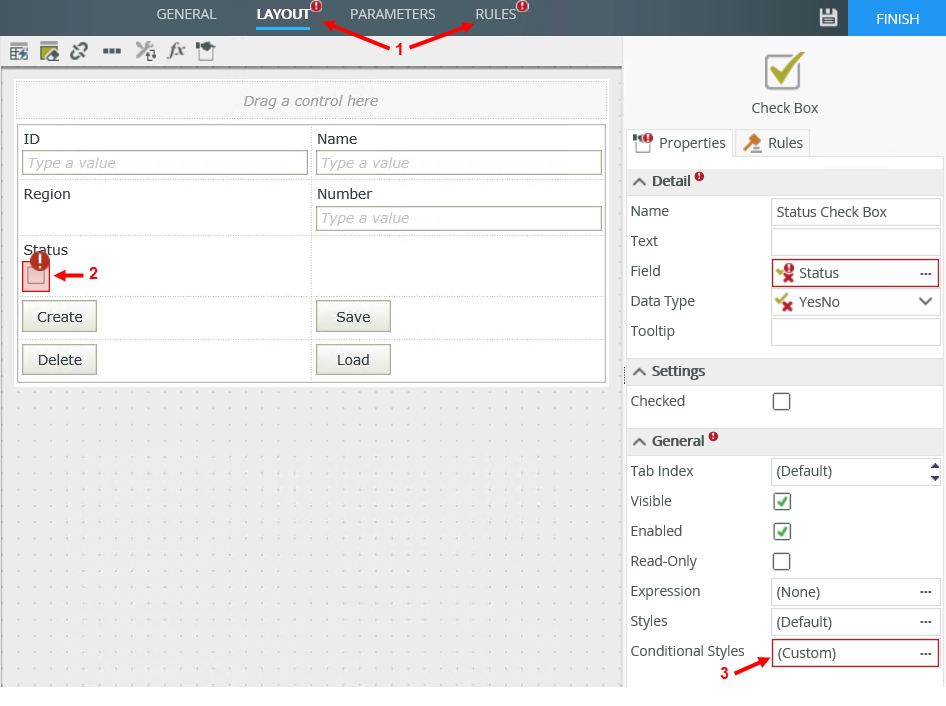Decrease the Tab Index with down arrow
This screenshot has width=946, height=706.
pos(935,478)
